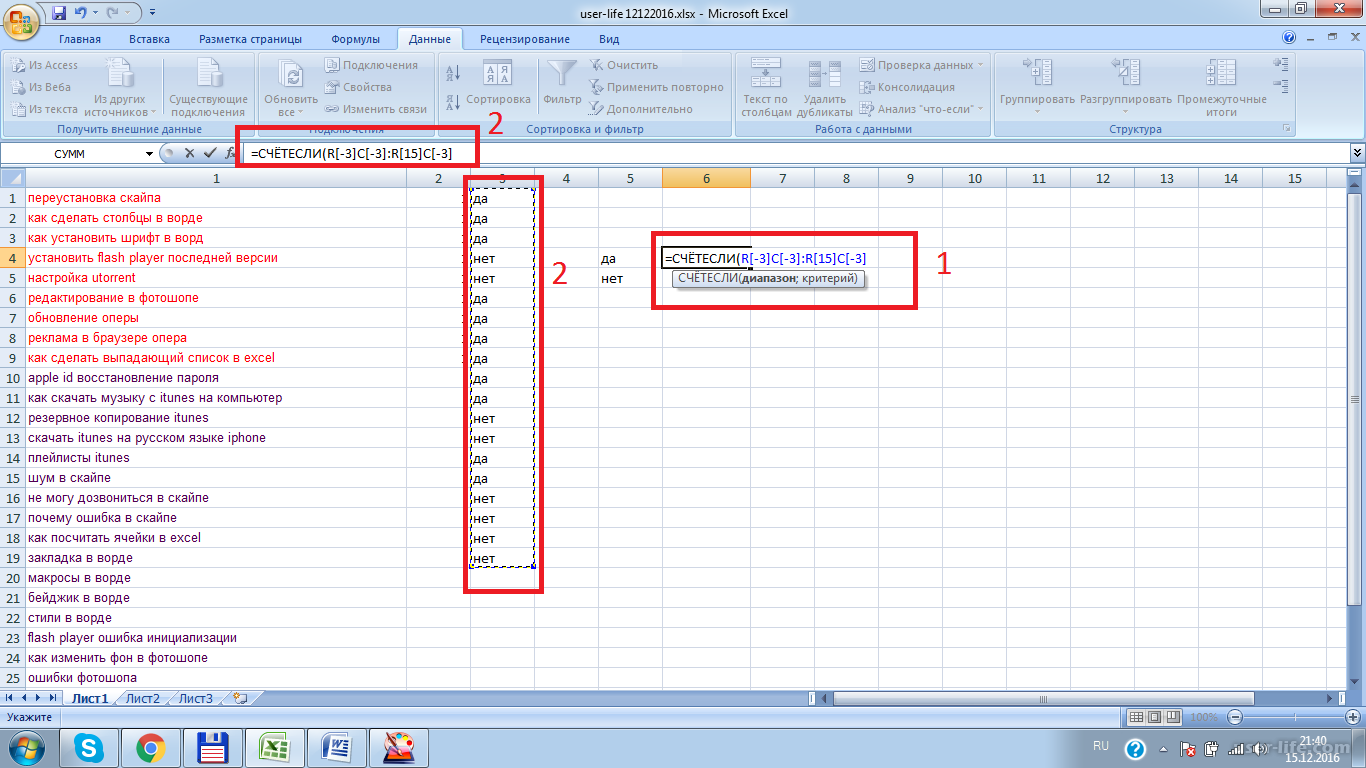
Task: Click cell with 'настройка utorrent'
Action: pyautogui.click(x=215, y=278)
